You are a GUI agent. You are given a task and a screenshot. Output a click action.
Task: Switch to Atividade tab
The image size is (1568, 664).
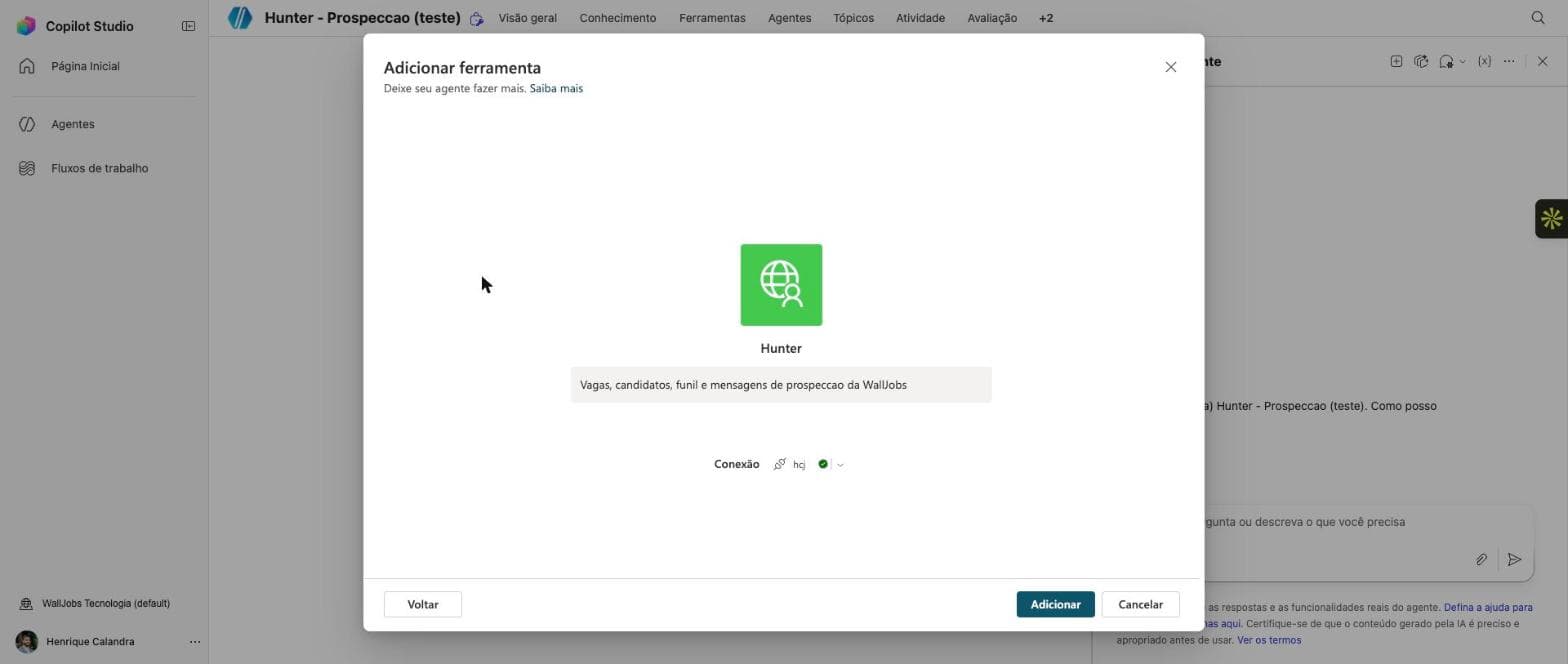(x=920, y=18)
